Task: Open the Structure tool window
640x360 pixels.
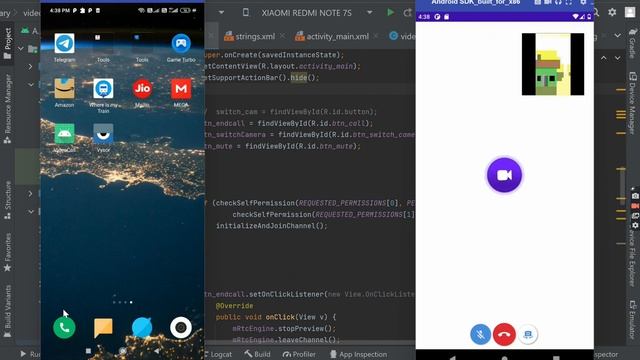Action: coord(7,200)
